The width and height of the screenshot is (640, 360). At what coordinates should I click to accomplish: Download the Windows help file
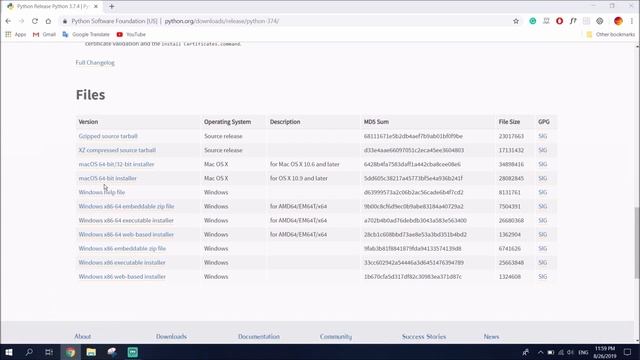click(102, 192)
